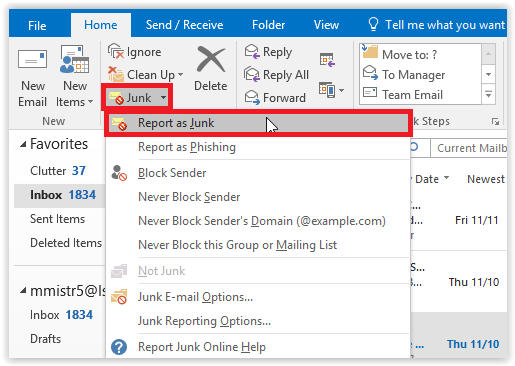The image size is (515, 366).
Task: Open Sent Items folder
Action: (x=57, y=219)
